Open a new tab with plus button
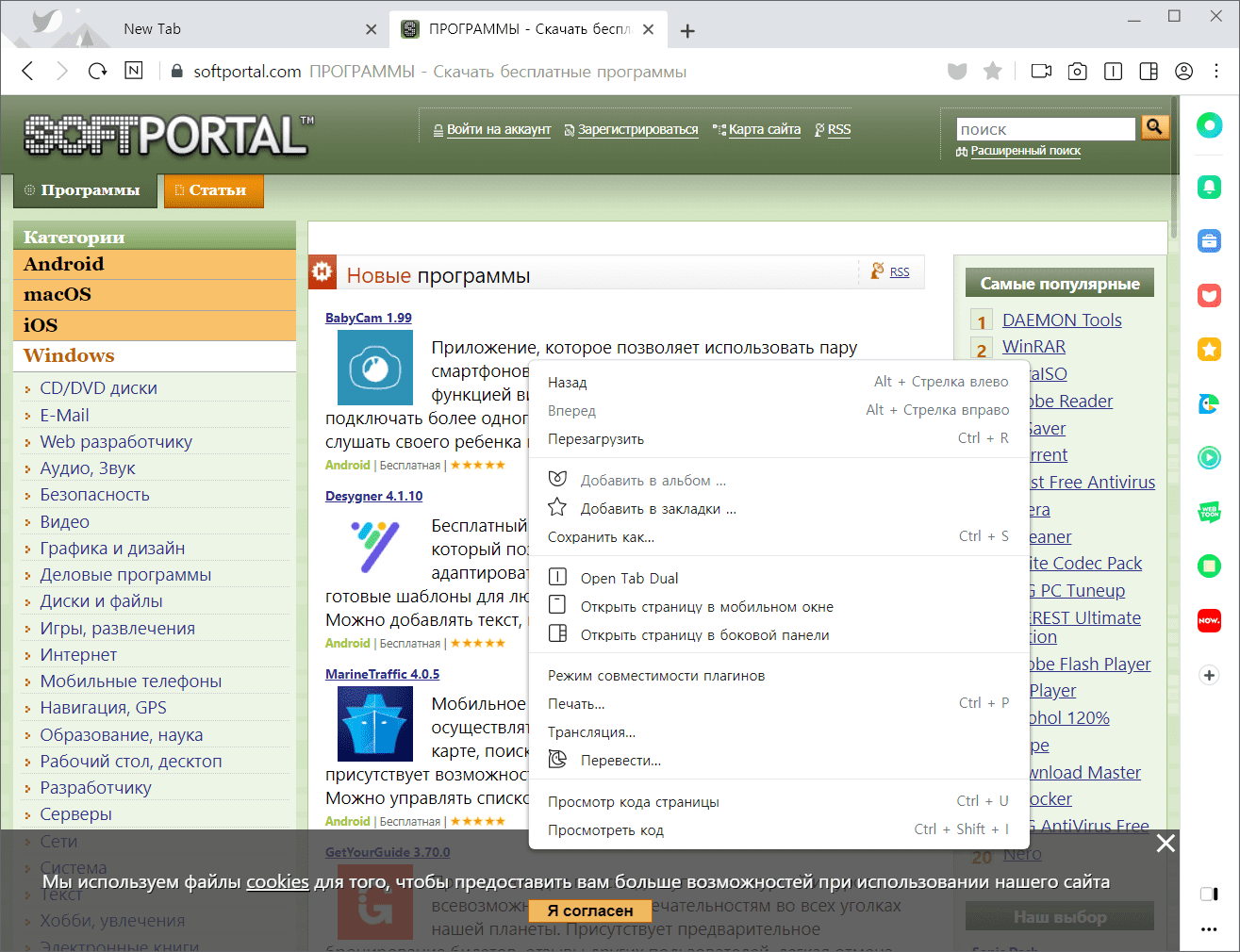 [x=687, y=31]
